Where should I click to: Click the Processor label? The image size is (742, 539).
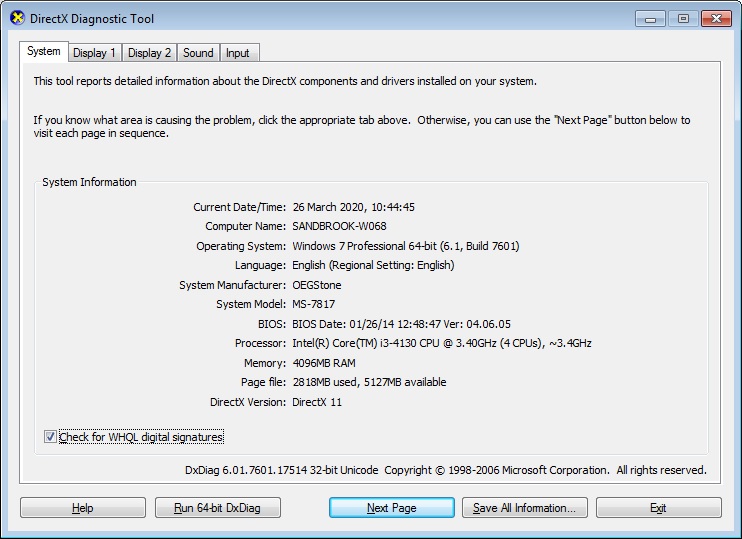click(260, 343)
